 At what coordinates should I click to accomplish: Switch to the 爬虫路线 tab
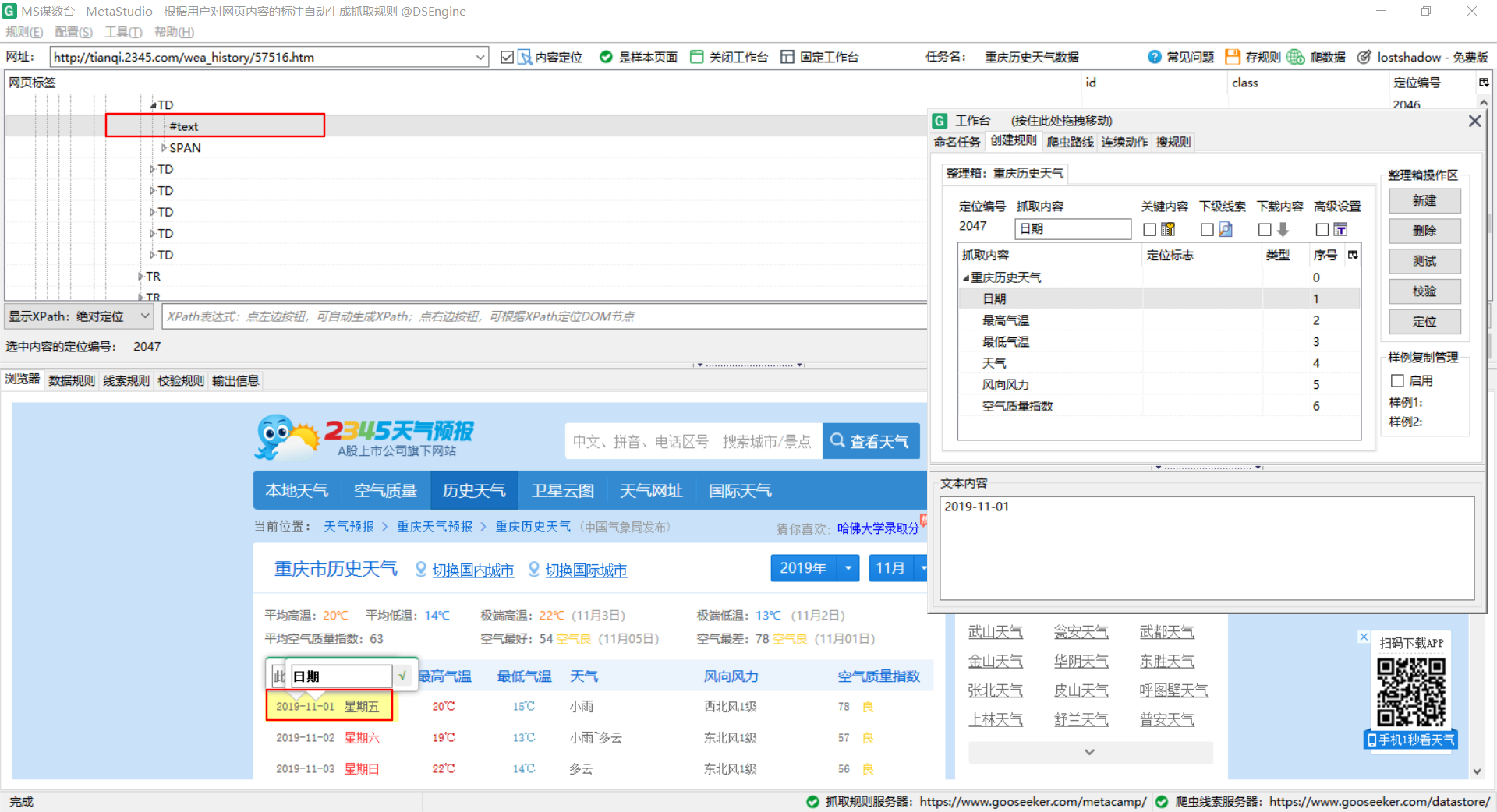[1069, 142]
